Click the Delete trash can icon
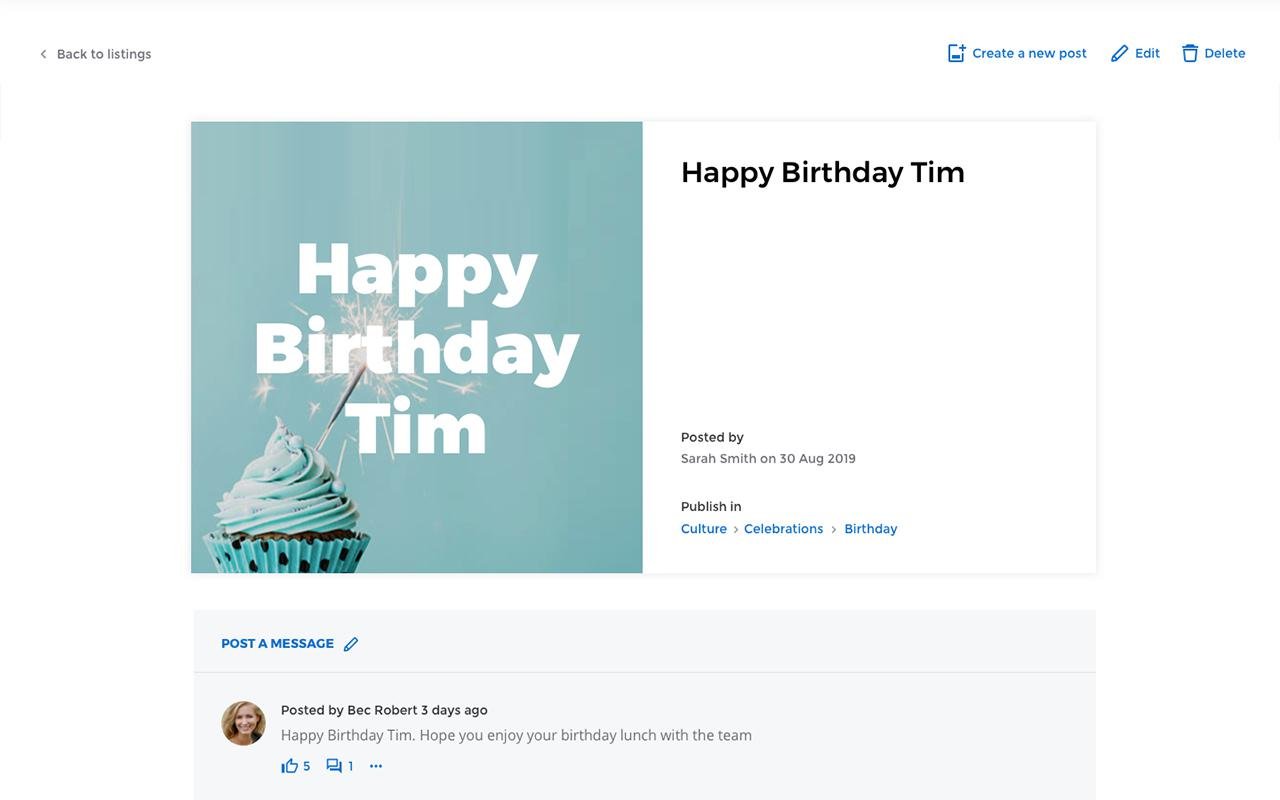The height and width of the screenshot is (800, 1280). click(1190, 53)
